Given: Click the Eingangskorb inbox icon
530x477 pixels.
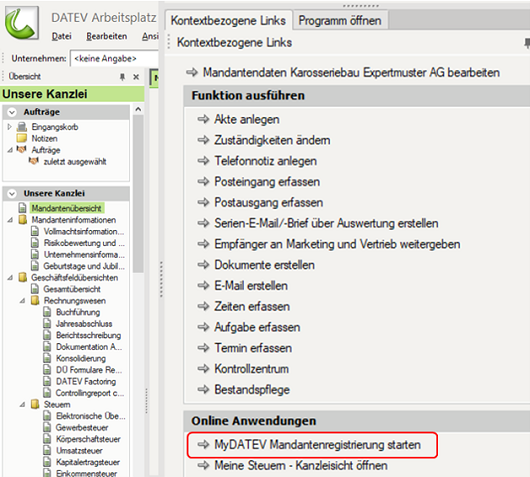Looking at the screenshot, I should coord(22,127).
